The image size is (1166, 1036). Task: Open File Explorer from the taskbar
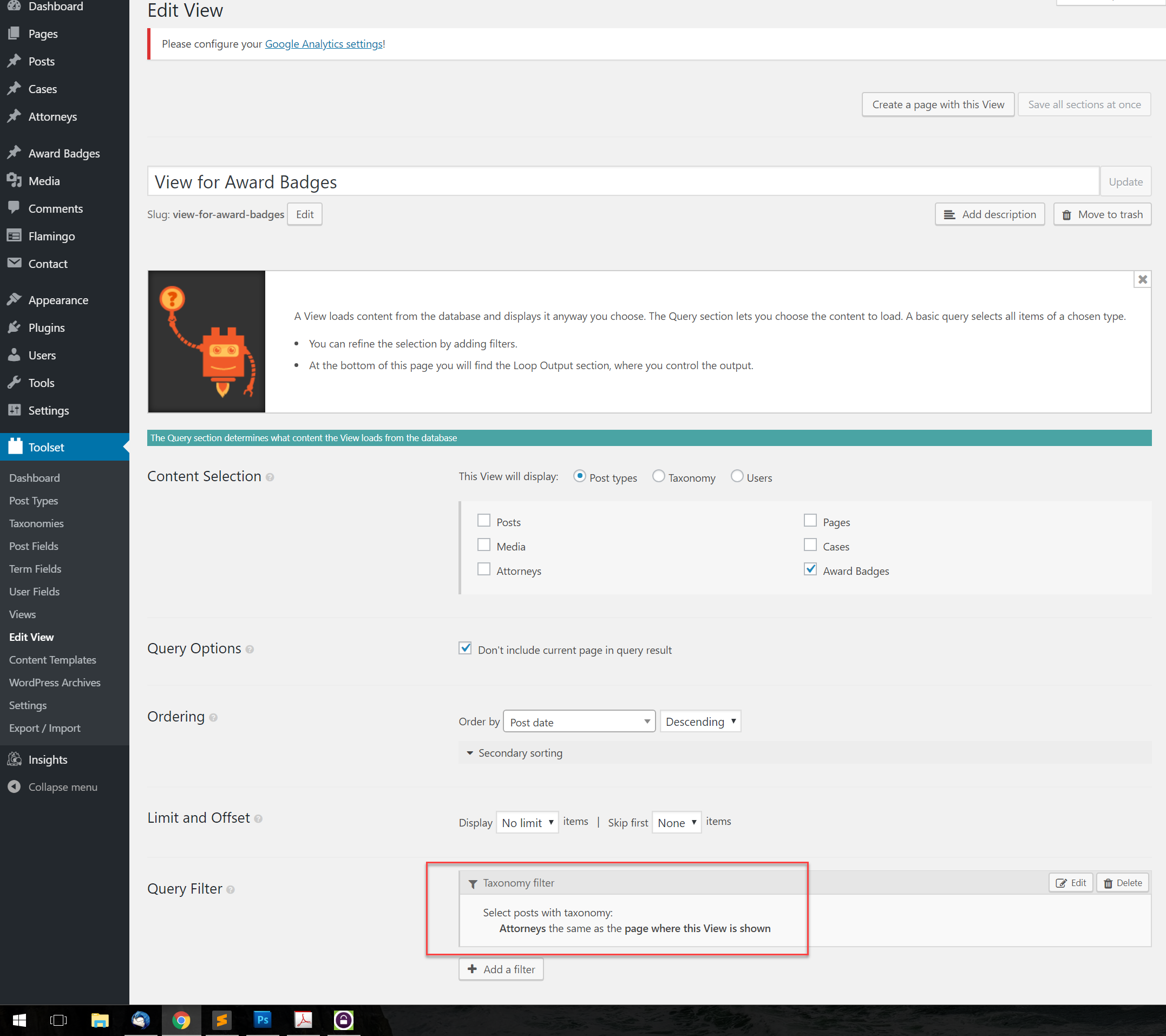click(100, 1020)
